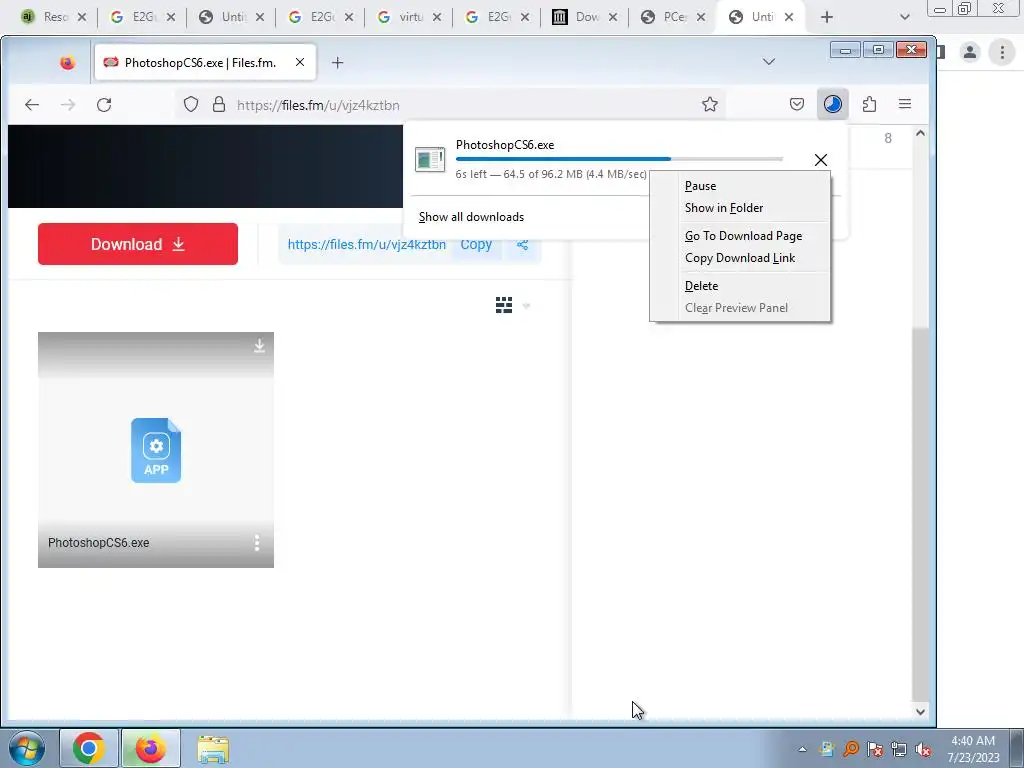The image size is (1024, 768).
Task: Open the three-dot menu on PhotoshopCS6.exe
Action: coord(257,543)
